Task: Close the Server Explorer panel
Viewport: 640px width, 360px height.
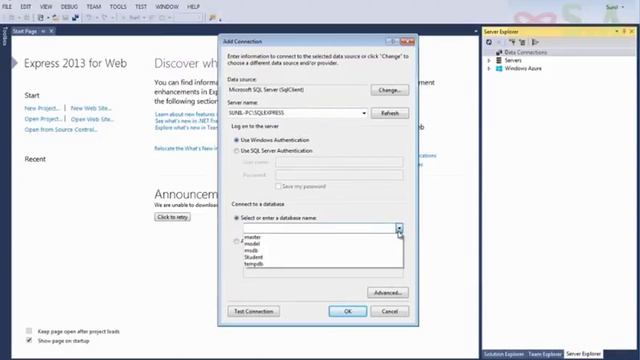Action: coord(632,31)
